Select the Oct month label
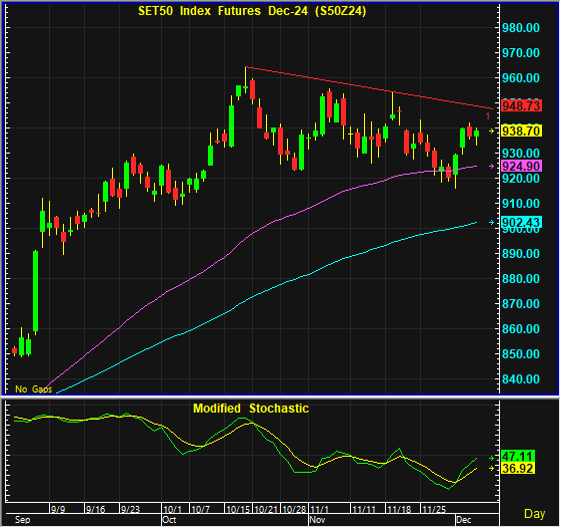This screenshot has width=561, height=528. click(x=169, y=520)
